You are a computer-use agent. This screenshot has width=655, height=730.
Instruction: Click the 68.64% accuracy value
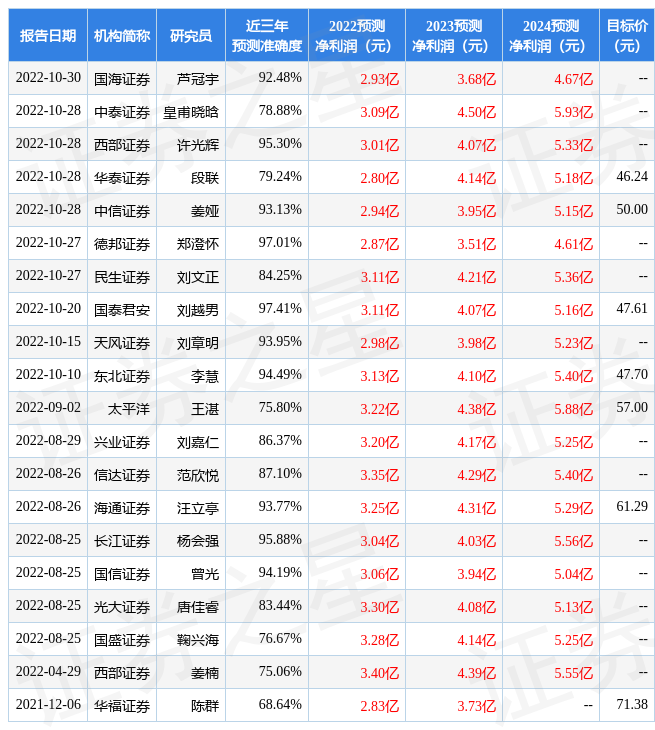pos(280,706)
